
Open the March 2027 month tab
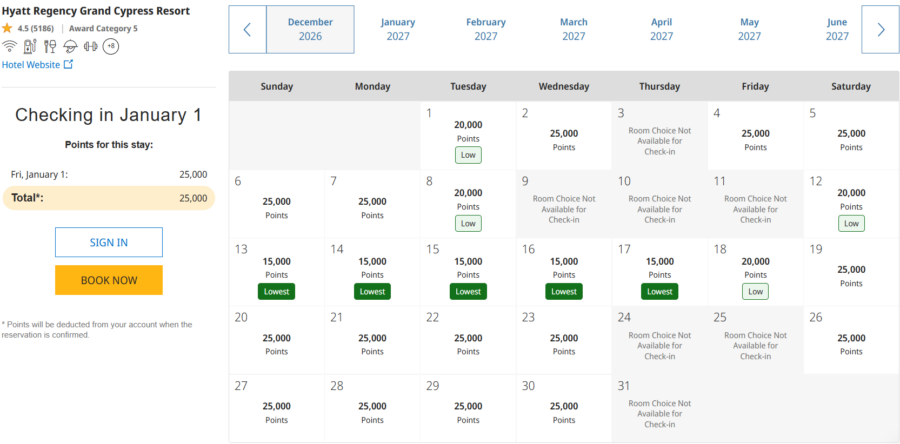(x=573, y=30)
